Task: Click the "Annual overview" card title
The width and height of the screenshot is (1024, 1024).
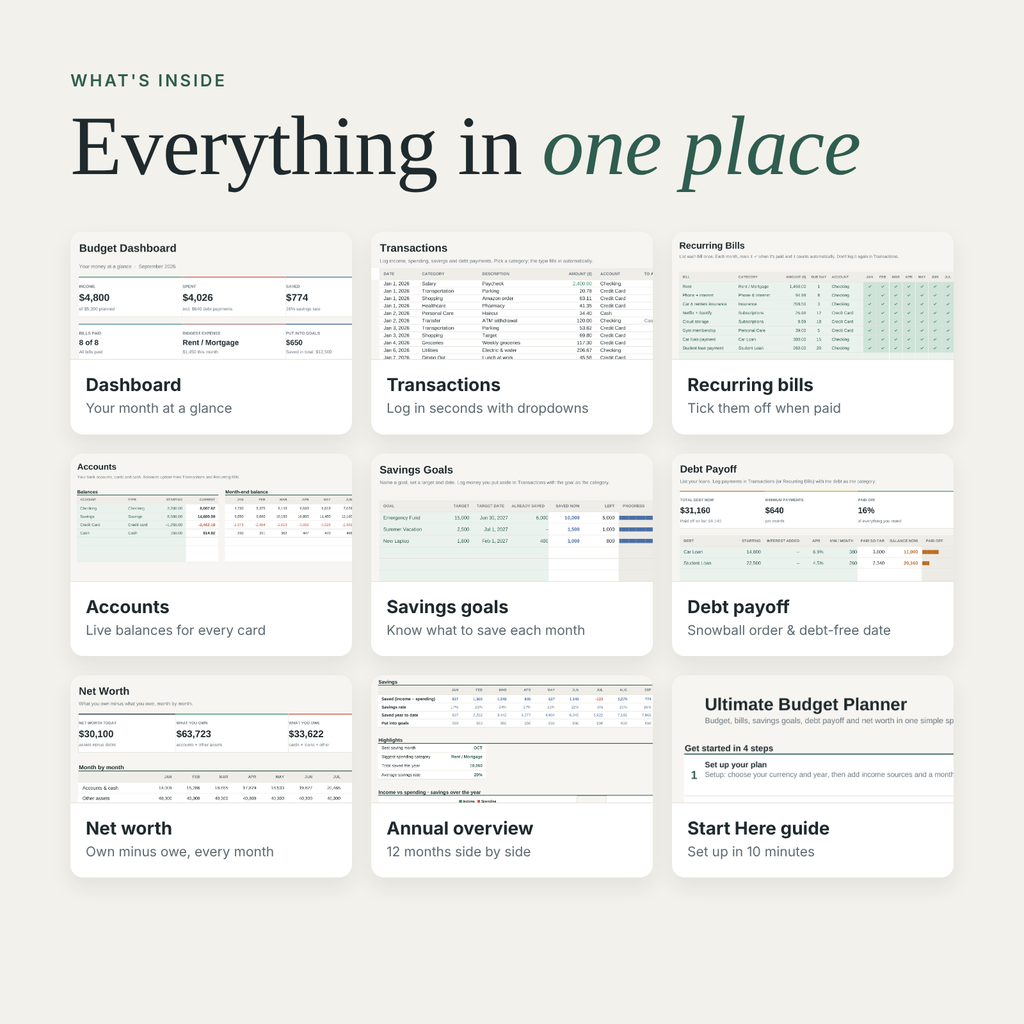Action: 460,828
